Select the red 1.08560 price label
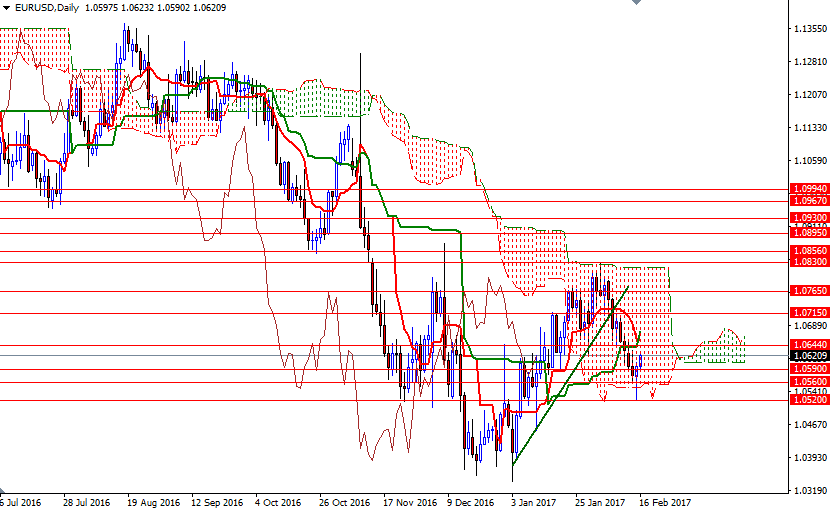 pyautogui.click(x=809, y=251)
